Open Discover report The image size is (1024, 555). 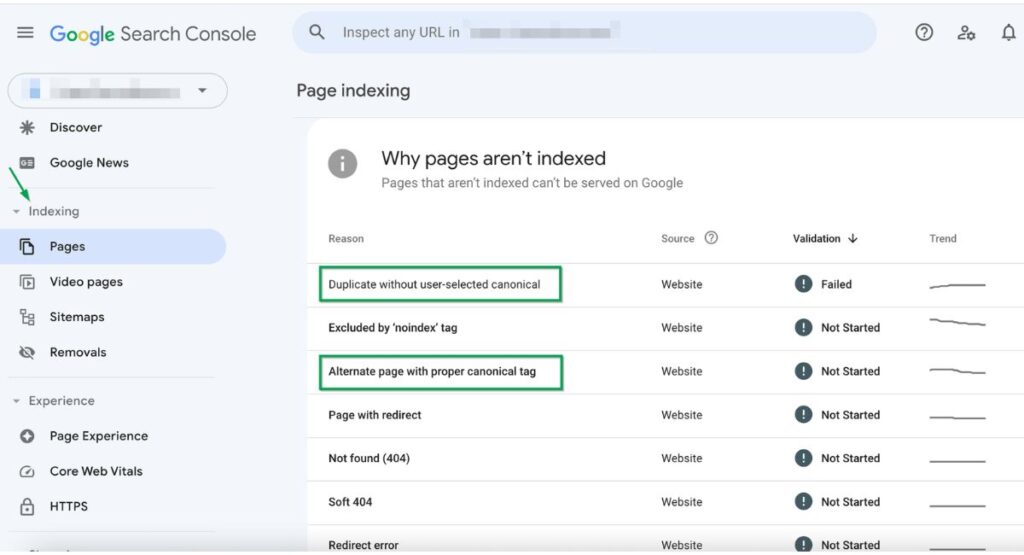coord(76,127)
